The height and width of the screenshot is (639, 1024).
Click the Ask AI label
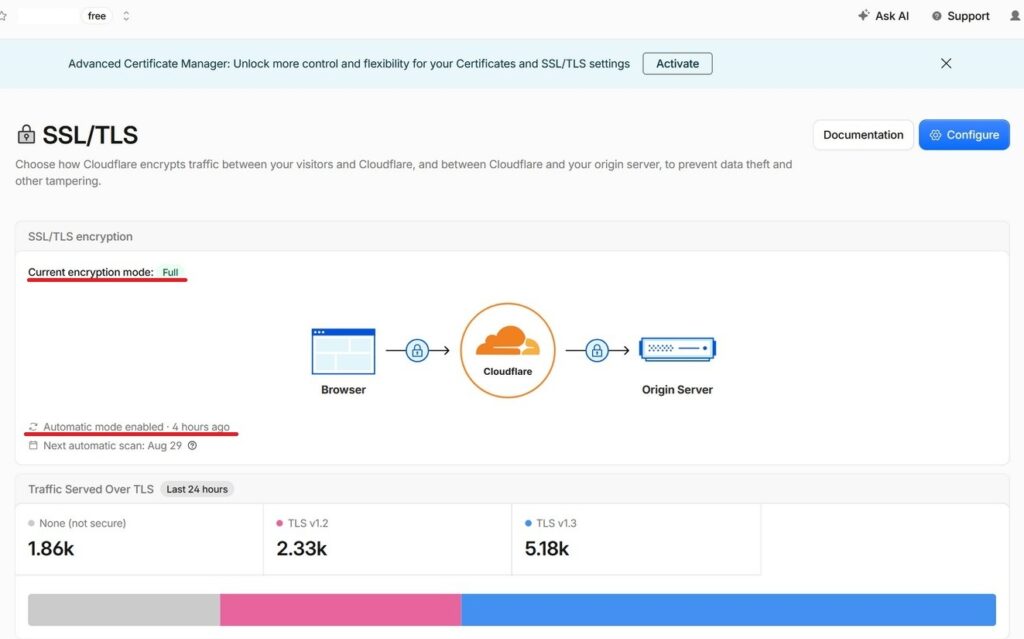click(x=892, y=16)
